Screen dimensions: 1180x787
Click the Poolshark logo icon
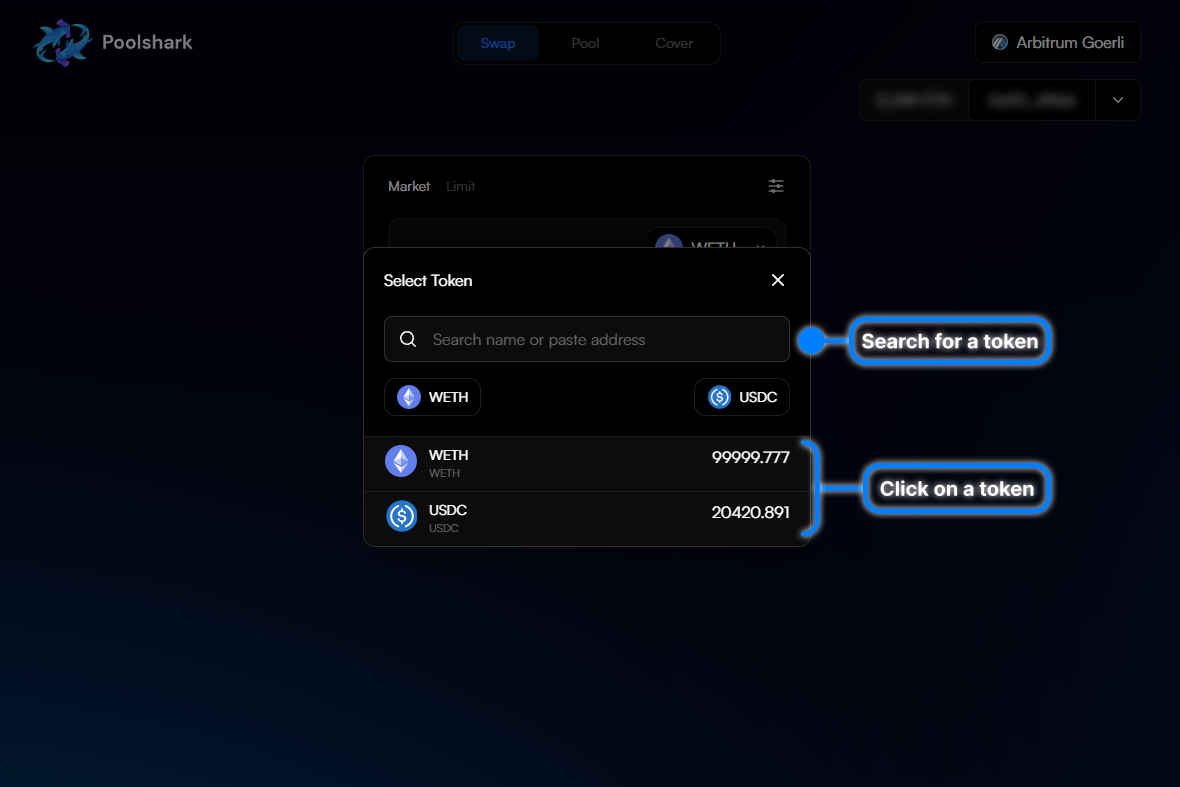tap(62, 43)
